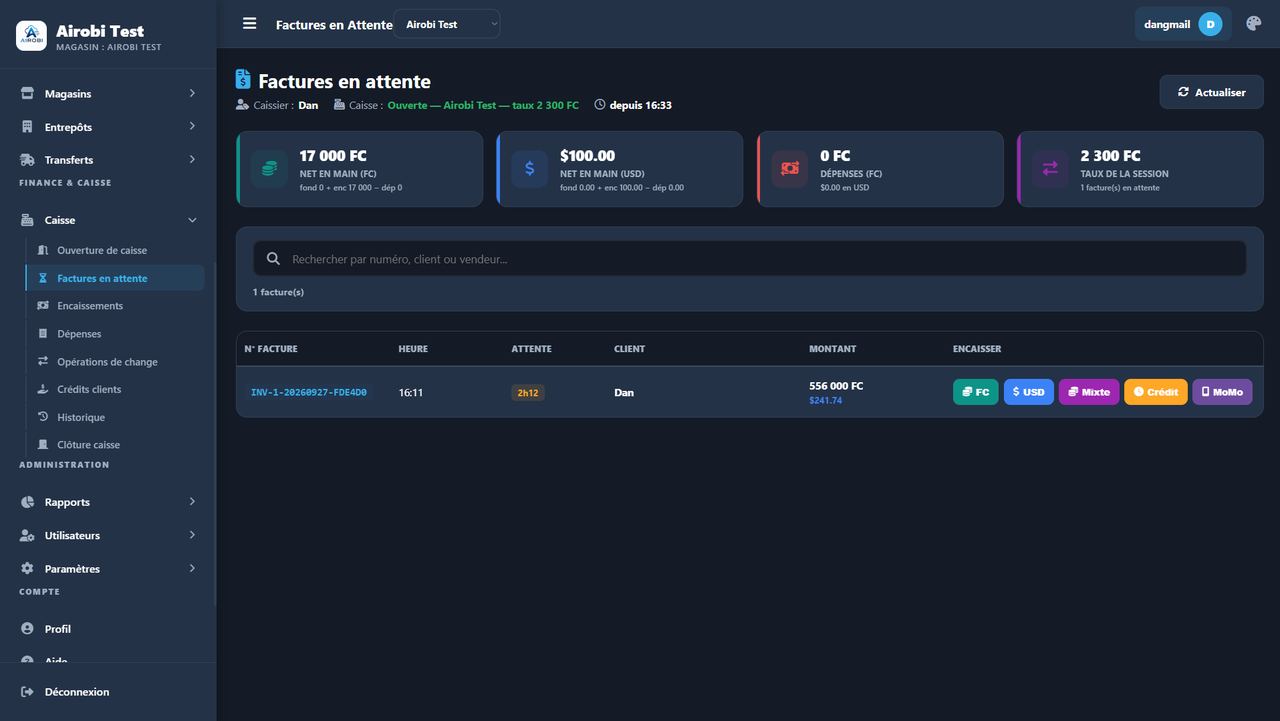The width and height of the screenshot is (1280, 721).
Task: Collapse the Caisse menu chevron
Action: tap(192, 220)
